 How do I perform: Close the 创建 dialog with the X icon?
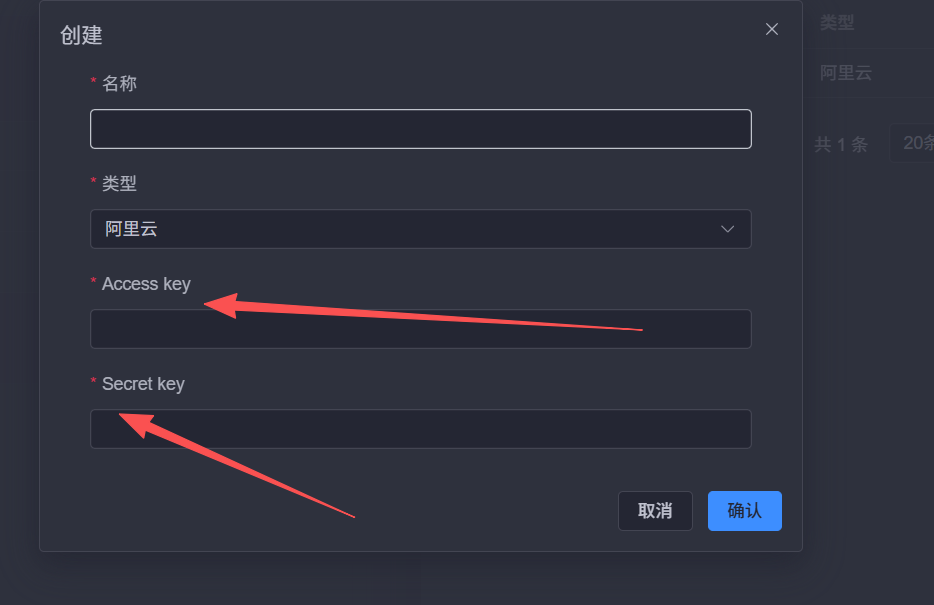(x=772, y=29)
